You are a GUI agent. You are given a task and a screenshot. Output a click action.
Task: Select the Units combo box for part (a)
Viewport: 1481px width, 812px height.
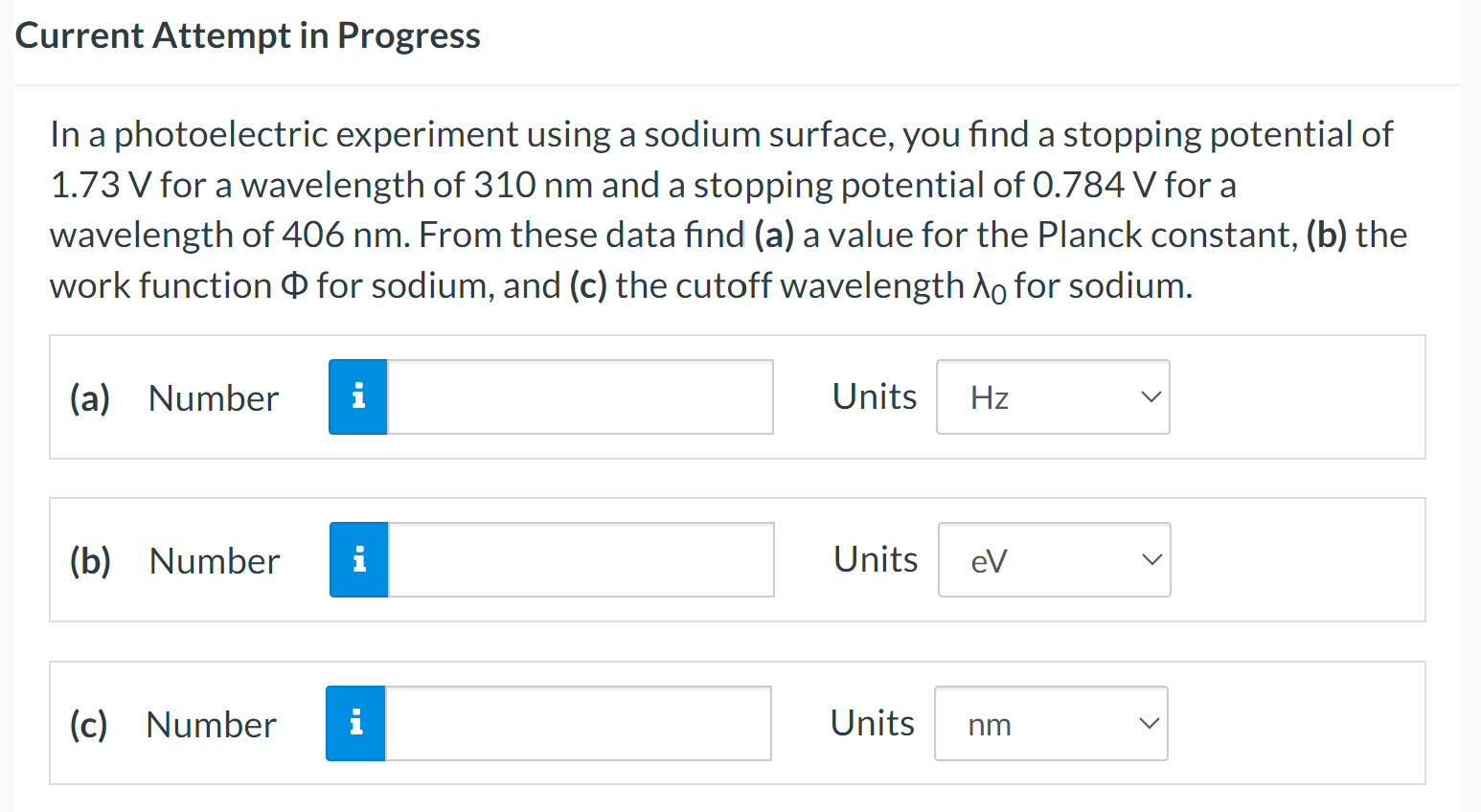tap(1053, 396)
